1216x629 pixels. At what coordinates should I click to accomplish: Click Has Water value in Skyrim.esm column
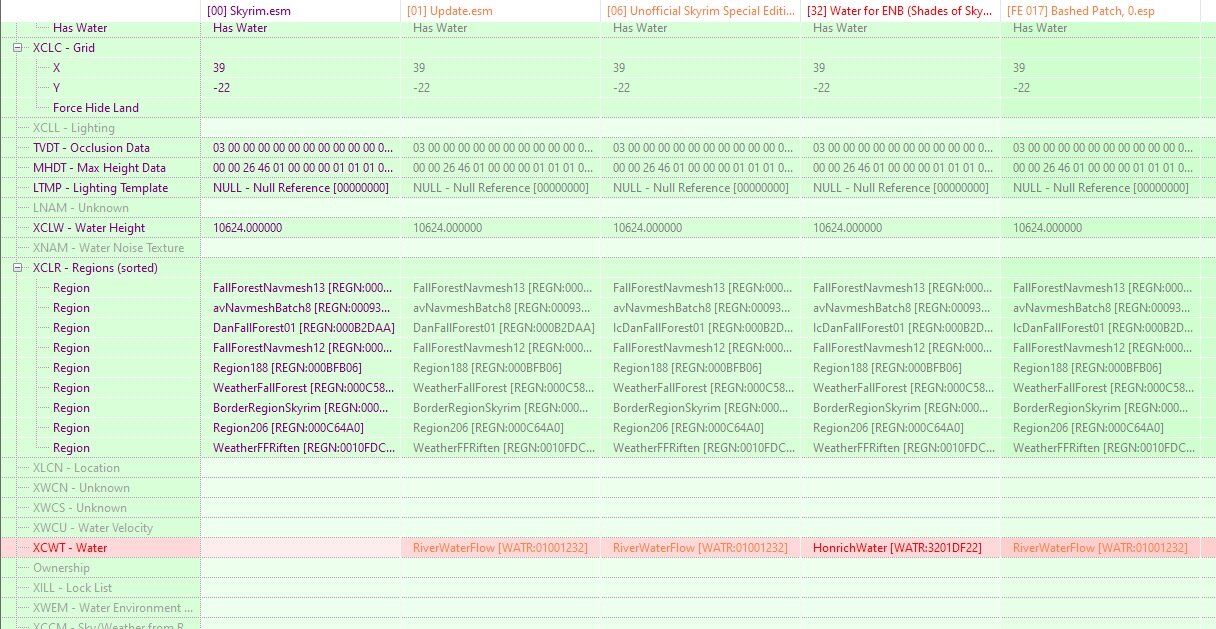240,28
